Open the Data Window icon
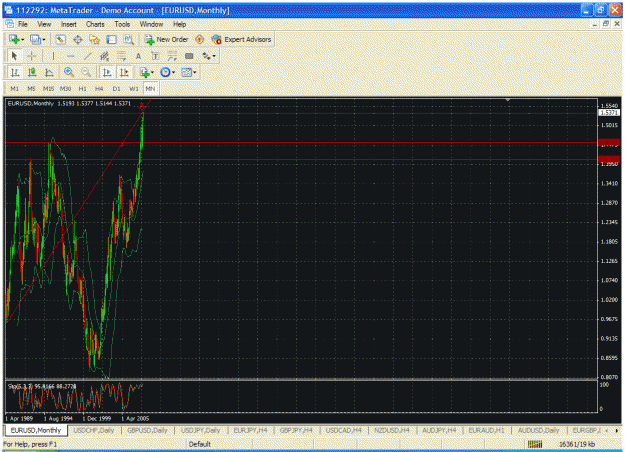 [x=78, y=39]
